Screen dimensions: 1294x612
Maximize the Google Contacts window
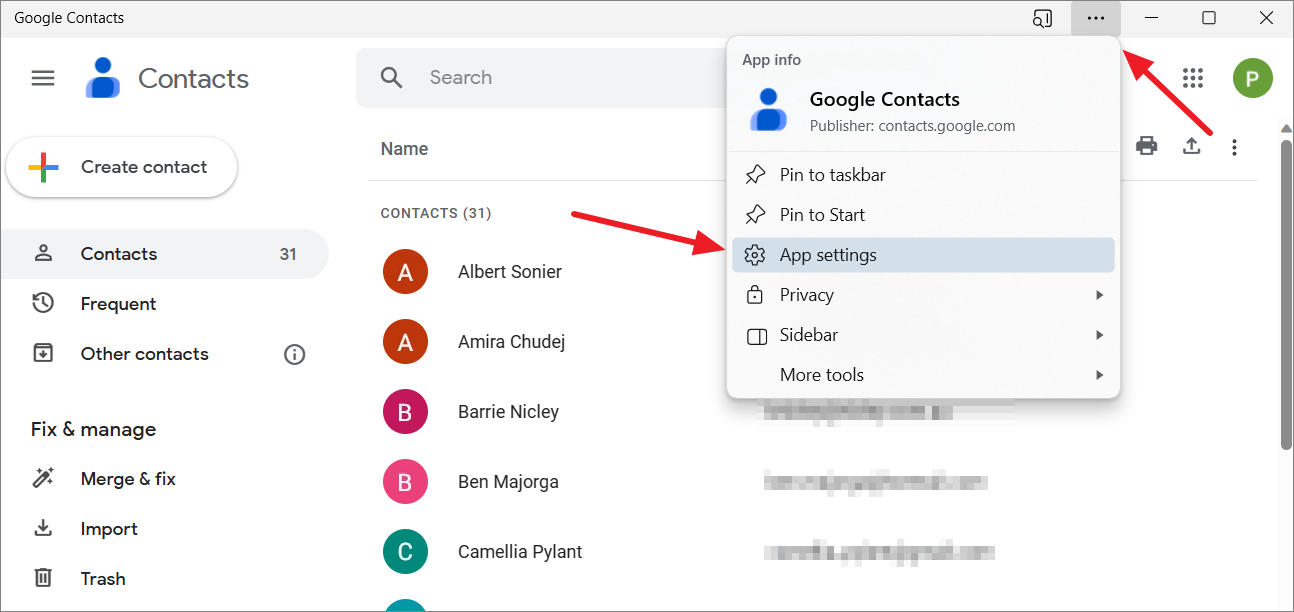pyautogui.click(x=1208, y=18)
